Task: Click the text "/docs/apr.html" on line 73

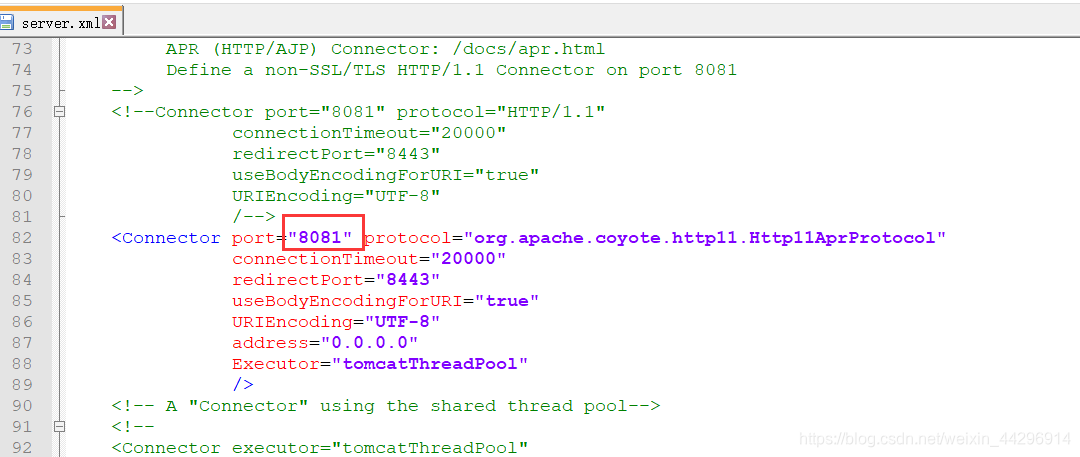Action: (x=528, y=49)
